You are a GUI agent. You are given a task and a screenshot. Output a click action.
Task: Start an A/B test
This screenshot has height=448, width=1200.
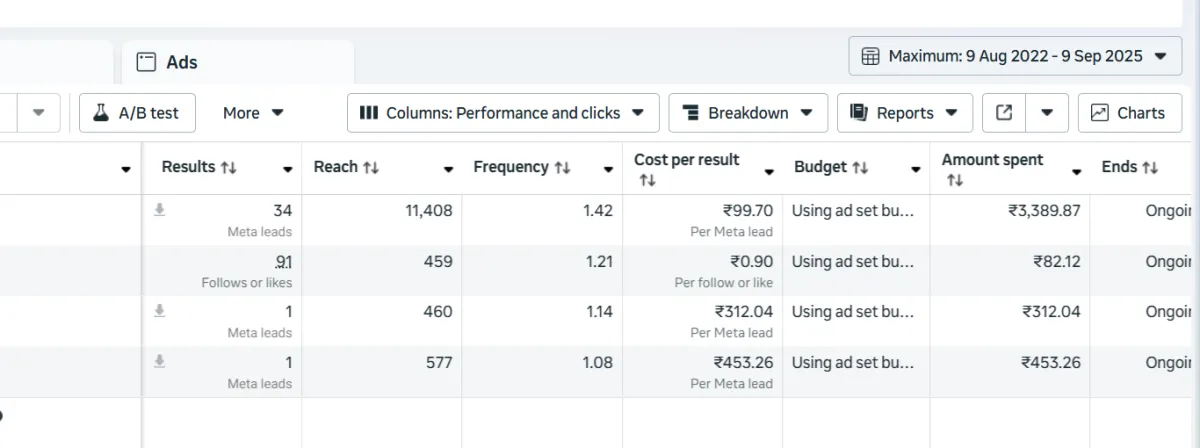tap(137, 113)
